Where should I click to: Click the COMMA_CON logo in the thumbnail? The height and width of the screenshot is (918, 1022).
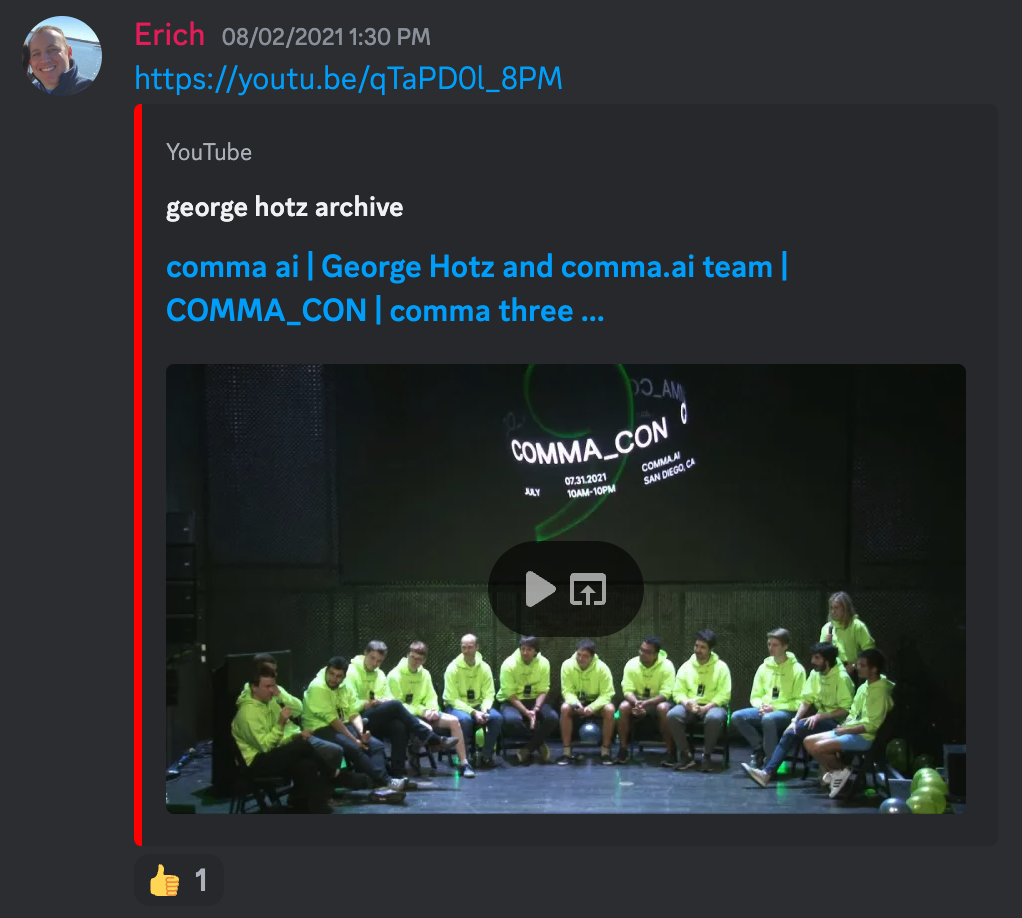click(590, 443)
